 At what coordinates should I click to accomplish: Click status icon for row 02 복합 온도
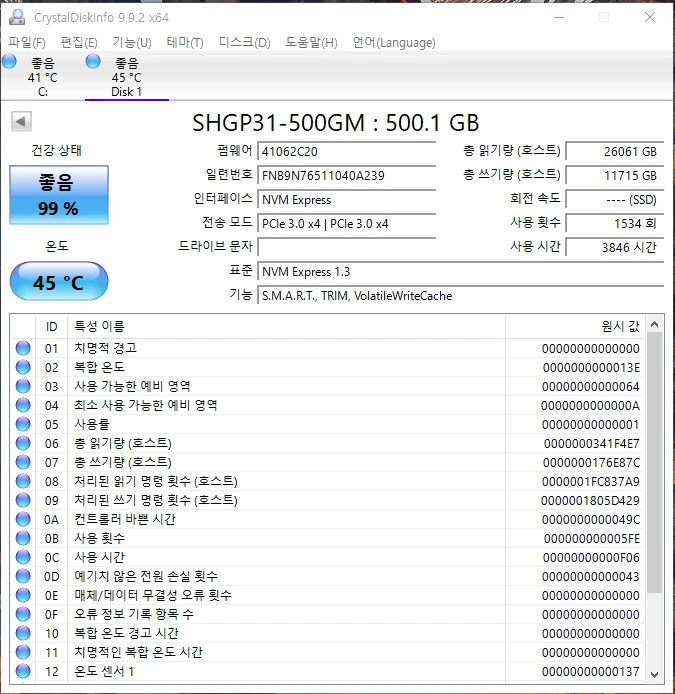point(23,367)
